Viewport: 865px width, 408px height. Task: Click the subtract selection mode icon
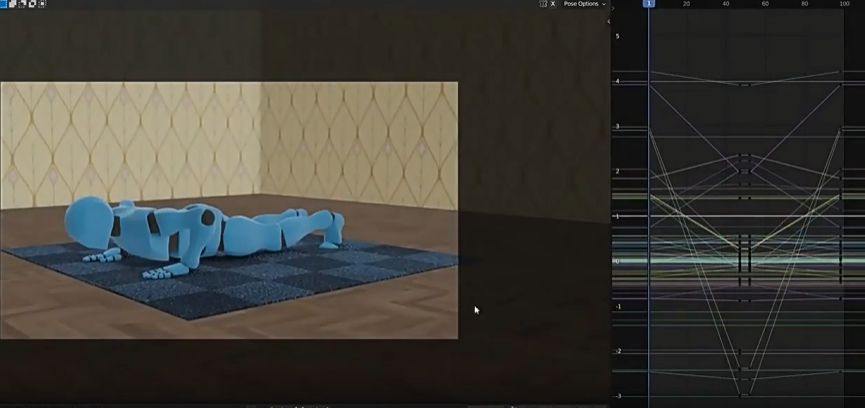(22, 4)
